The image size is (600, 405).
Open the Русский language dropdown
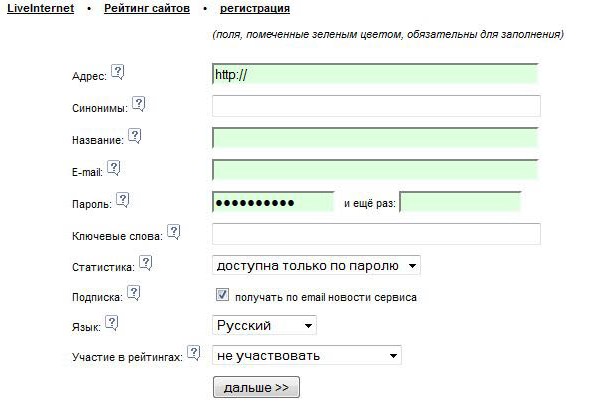pyautogui.click(x=264, y=325)
